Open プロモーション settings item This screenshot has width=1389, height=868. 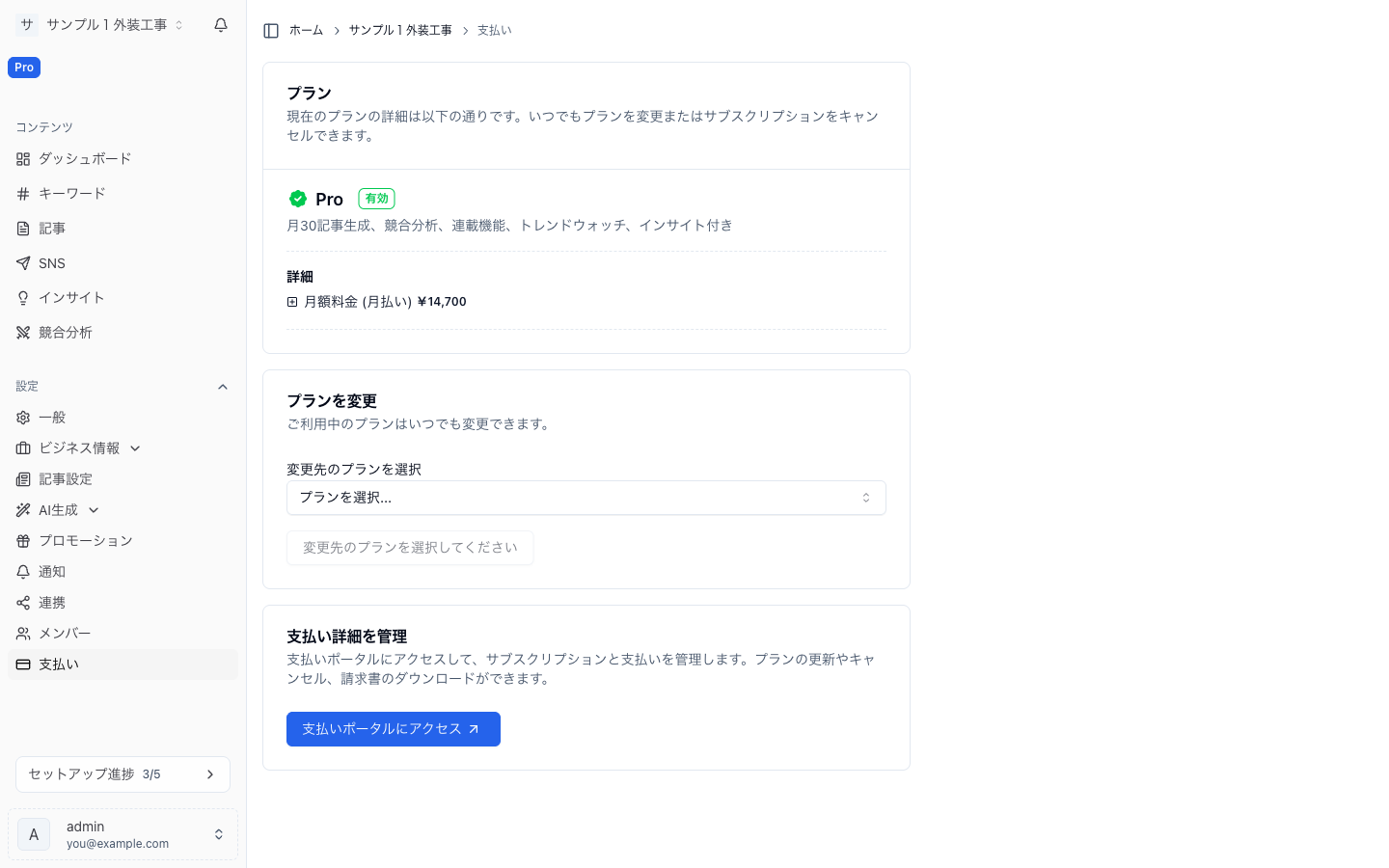click(x=123, y=541)
